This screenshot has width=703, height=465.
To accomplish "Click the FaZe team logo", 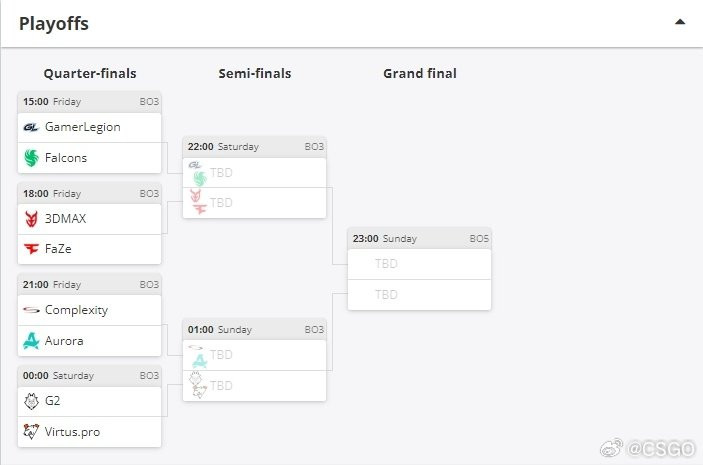I will tap(30, 249).
